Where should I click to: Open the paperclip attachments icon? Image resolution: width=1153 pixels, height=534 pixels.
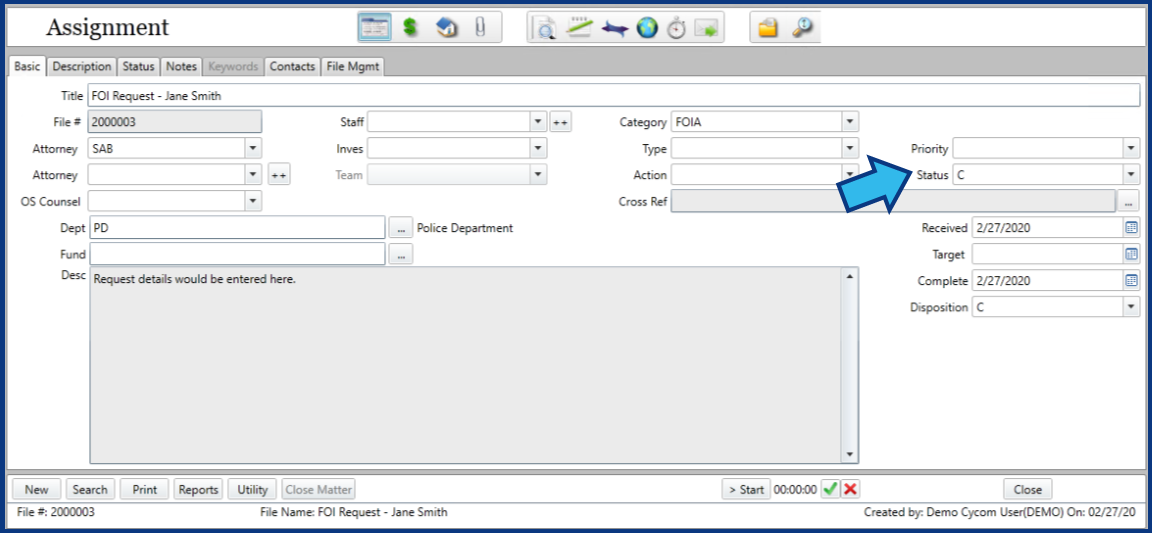(x=480, y=28)
